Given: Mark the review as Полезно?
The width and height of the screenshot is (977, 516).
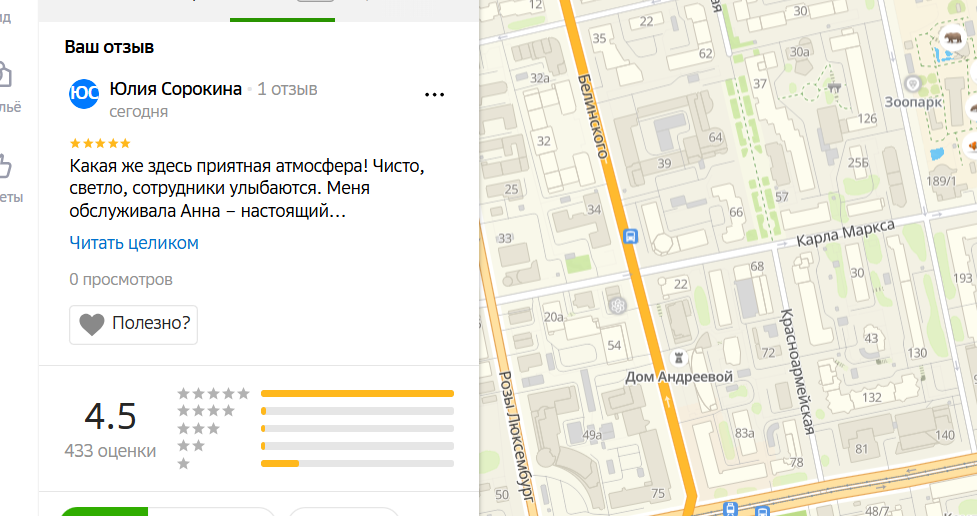Looking at the screenshot, I should click(x=133, y=325).
